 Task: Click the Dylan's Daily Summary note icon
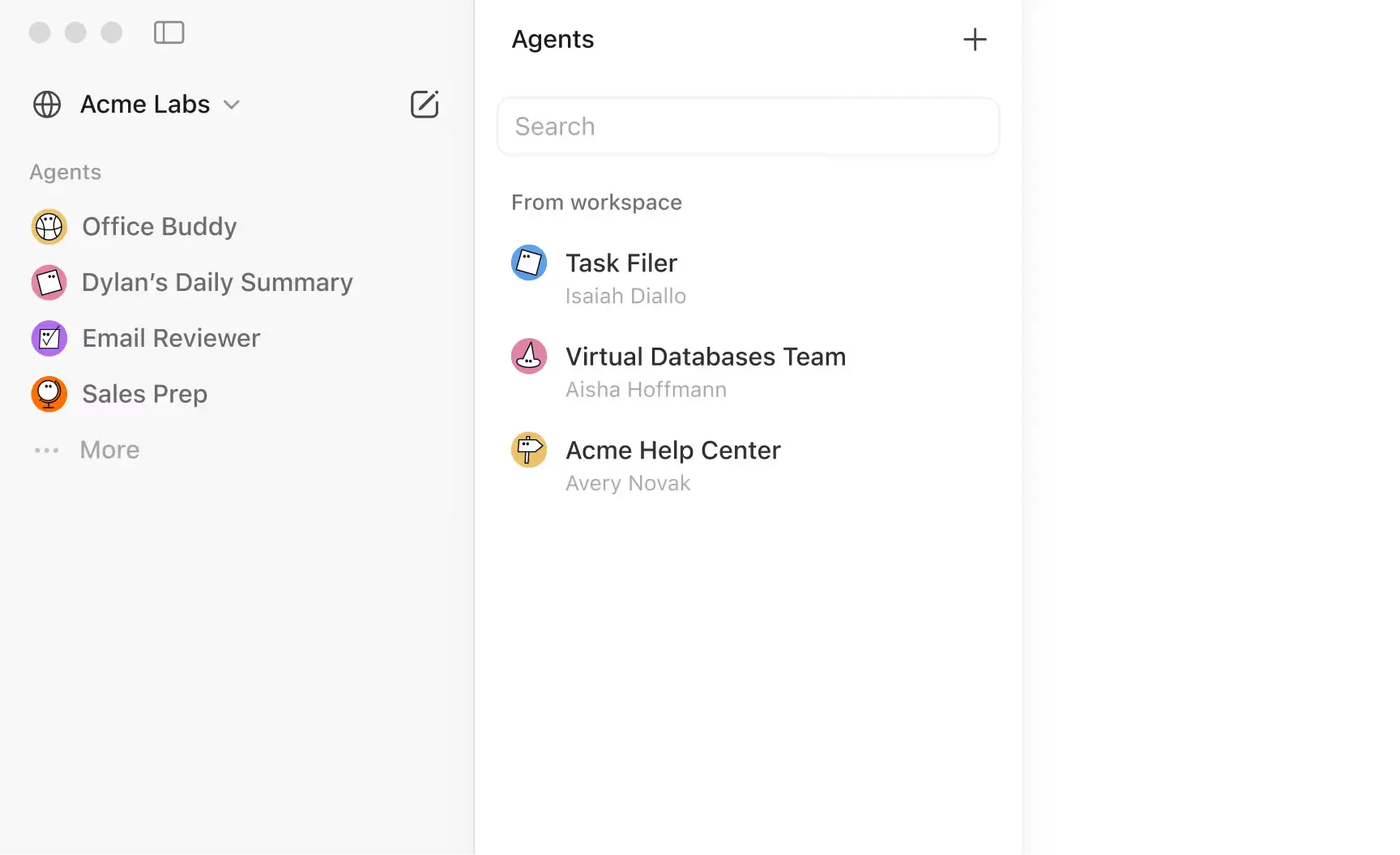coord(49,282)
